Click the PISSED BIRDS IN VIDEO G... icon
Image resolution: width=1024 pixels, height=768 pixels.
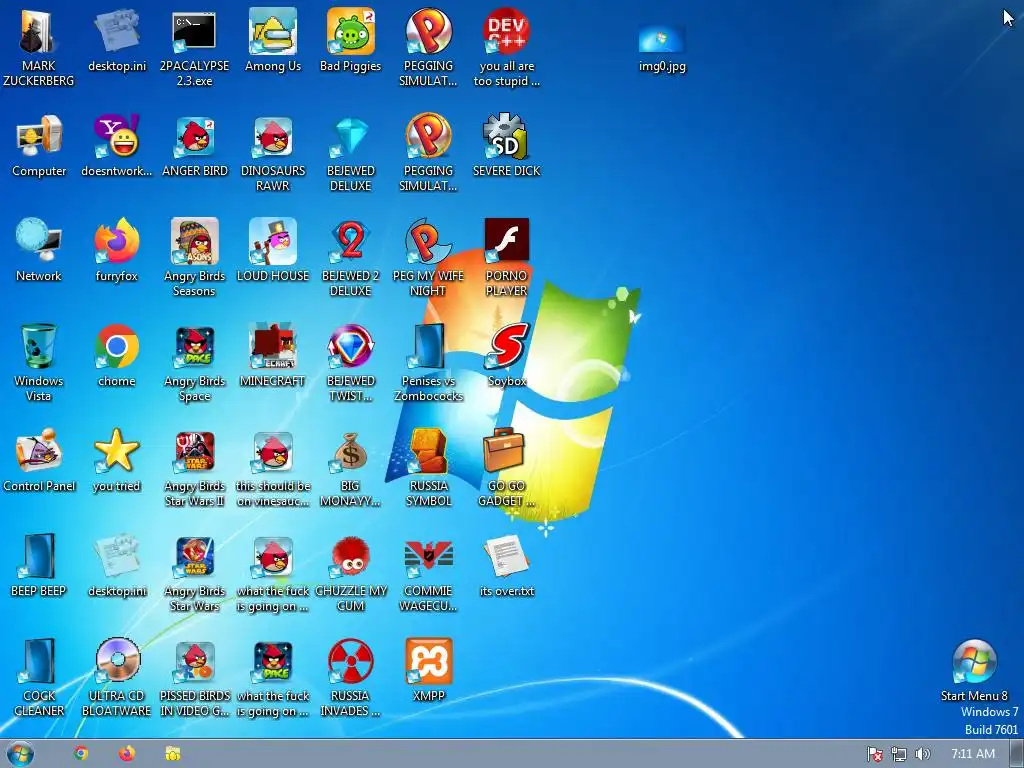tap(195, 678)
